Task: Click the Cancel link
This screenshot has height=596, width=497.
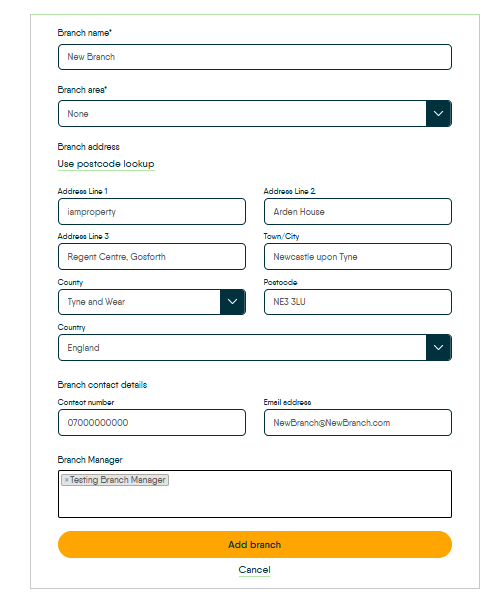Action: click(x=255, y=570)
